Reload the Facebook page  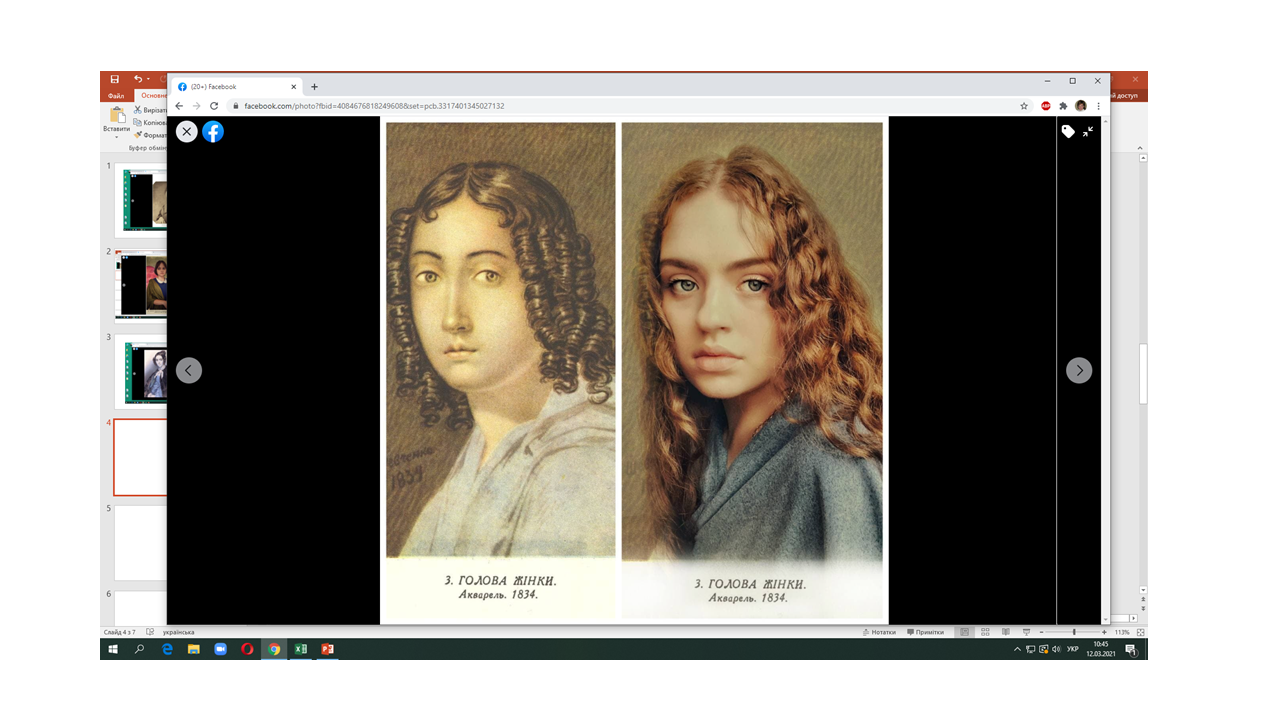tap(214, 106)
